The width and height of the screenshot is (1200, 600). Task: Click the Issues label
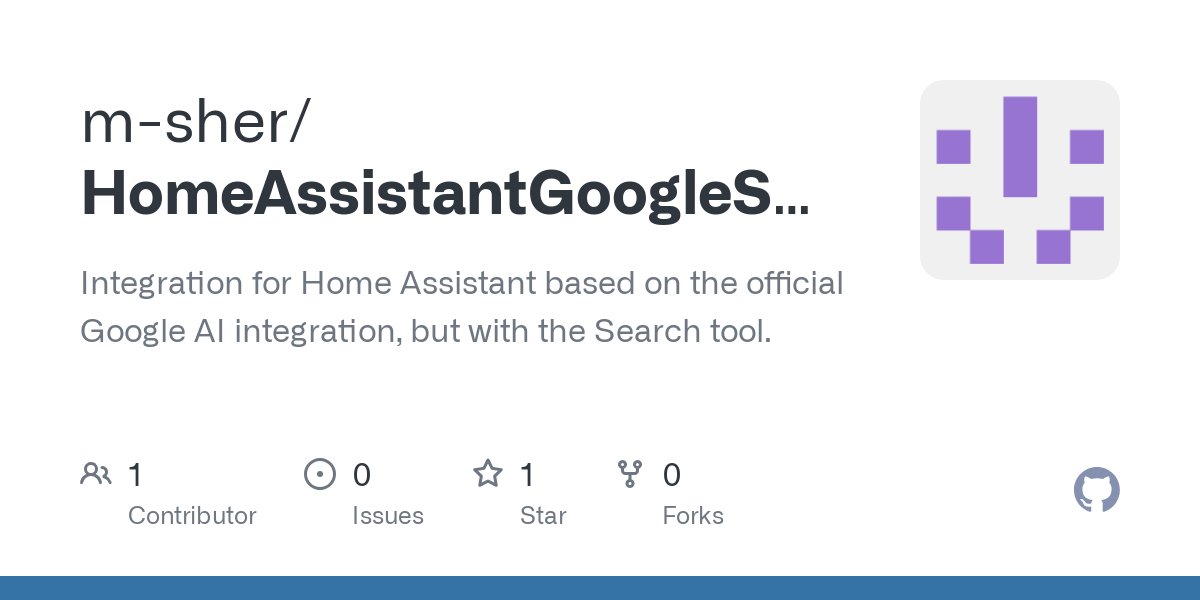[x=388, y=516]
